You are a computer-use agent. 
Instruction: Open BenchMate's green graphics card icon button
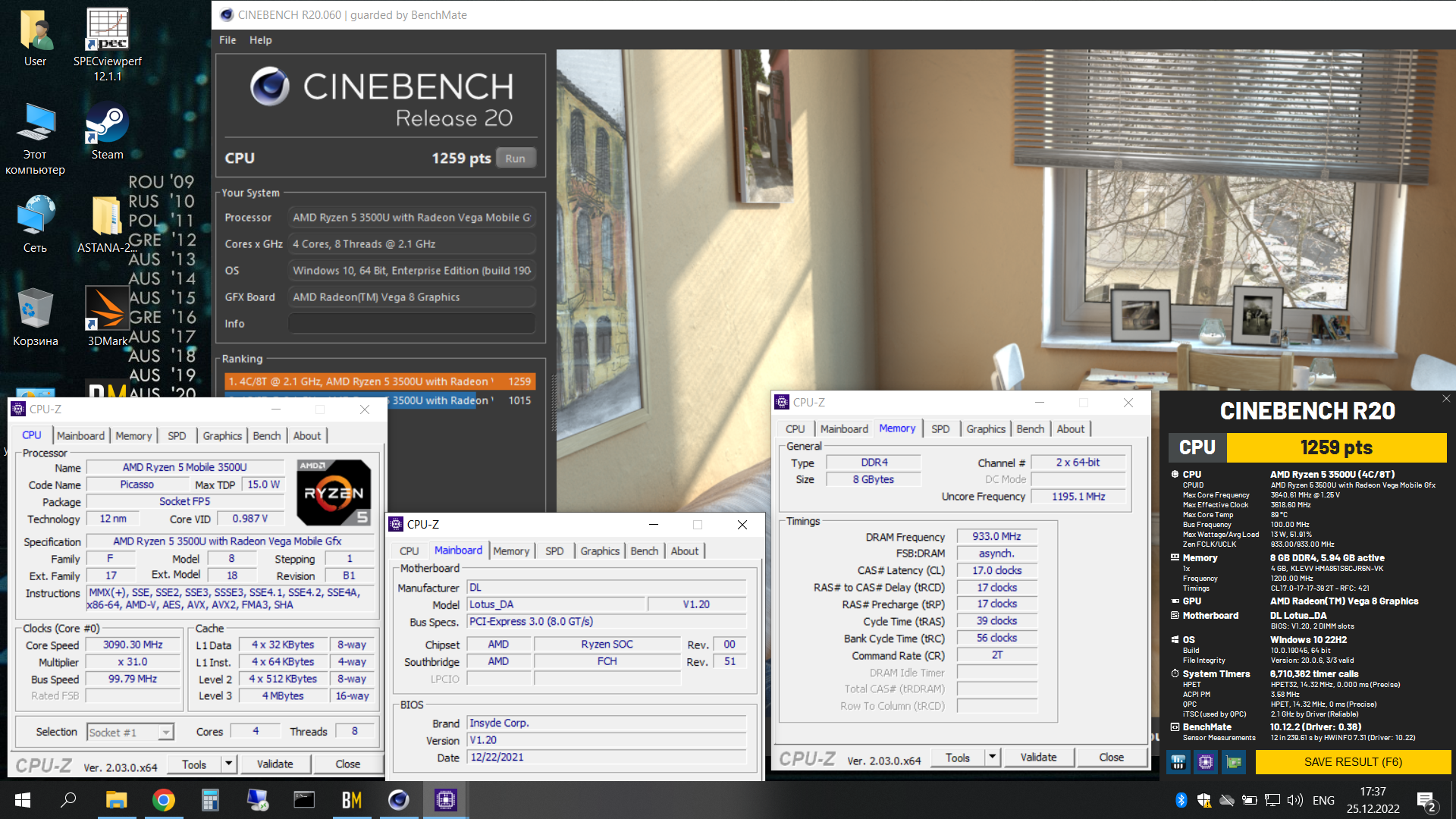pyautogui.click(x=1234, y=762)
